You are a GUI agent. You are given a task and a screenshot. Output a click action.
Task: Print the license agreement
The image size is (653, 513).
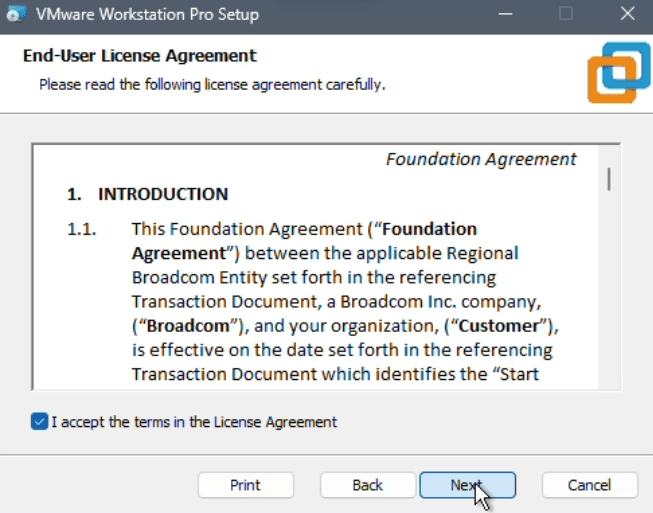tap(246, 485)
